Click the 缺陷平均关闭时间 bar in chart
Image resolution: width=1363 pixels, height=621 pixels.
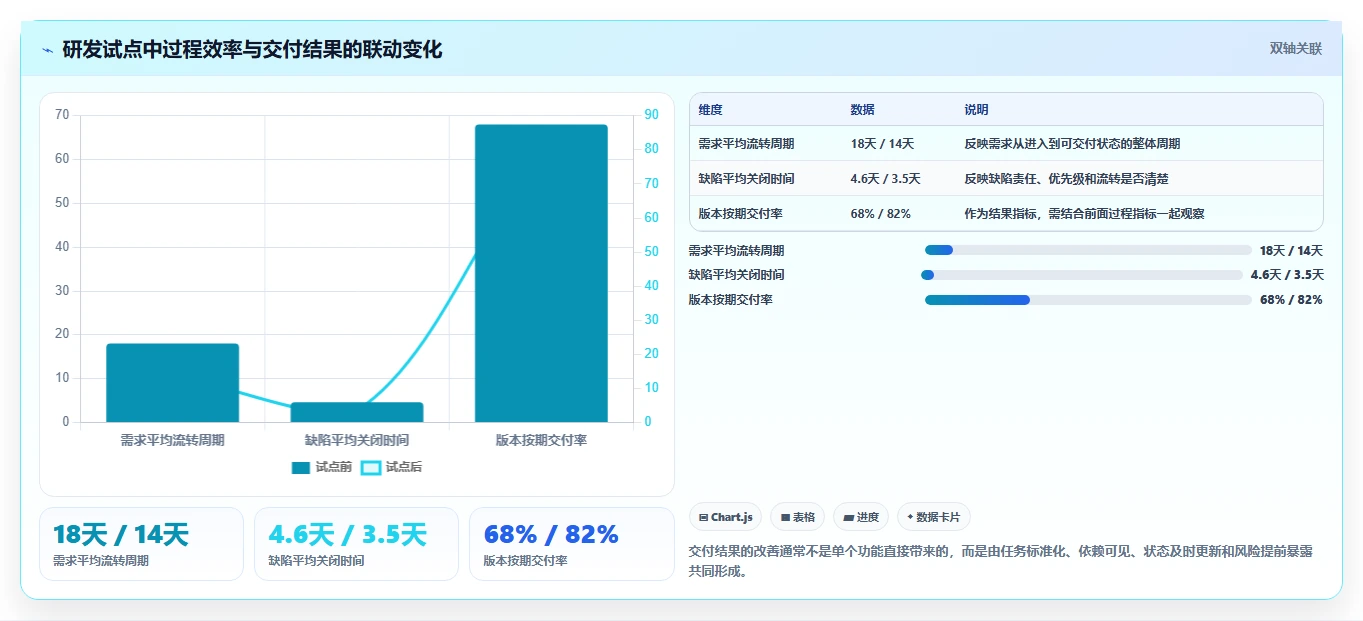point(357,412)
